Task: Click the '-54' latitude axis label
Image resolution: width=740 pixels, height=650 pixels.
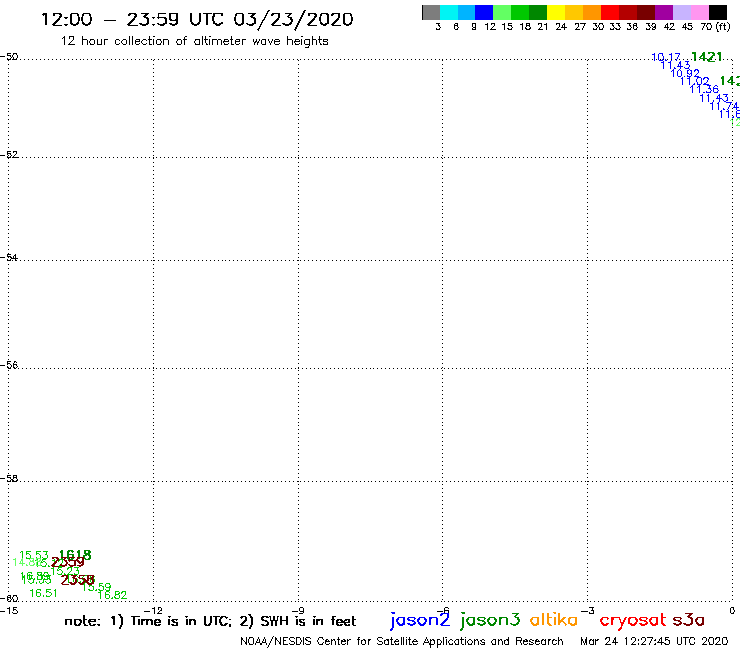Action: click(x=9, y=258)
